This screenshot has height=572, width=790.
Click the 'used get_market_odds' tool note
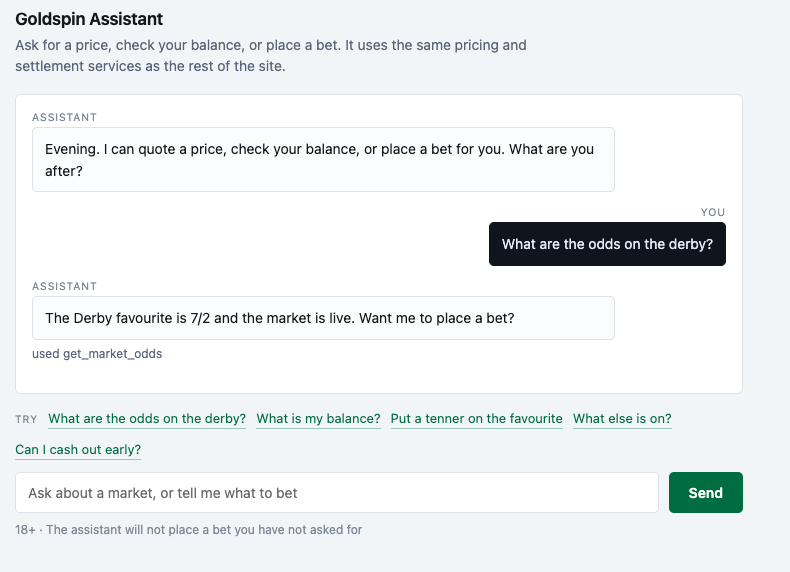tap(97, 354)
